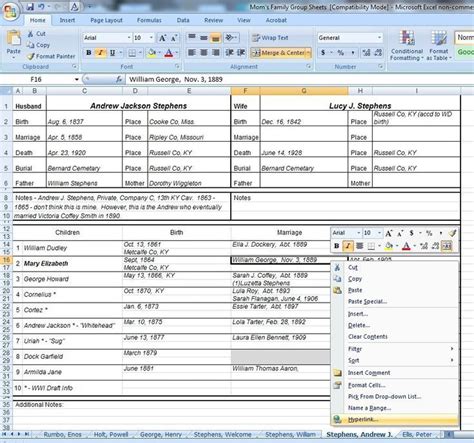474x443 pixels.
Task: Set top vertical alignment
Action: (x=192, y=37)
